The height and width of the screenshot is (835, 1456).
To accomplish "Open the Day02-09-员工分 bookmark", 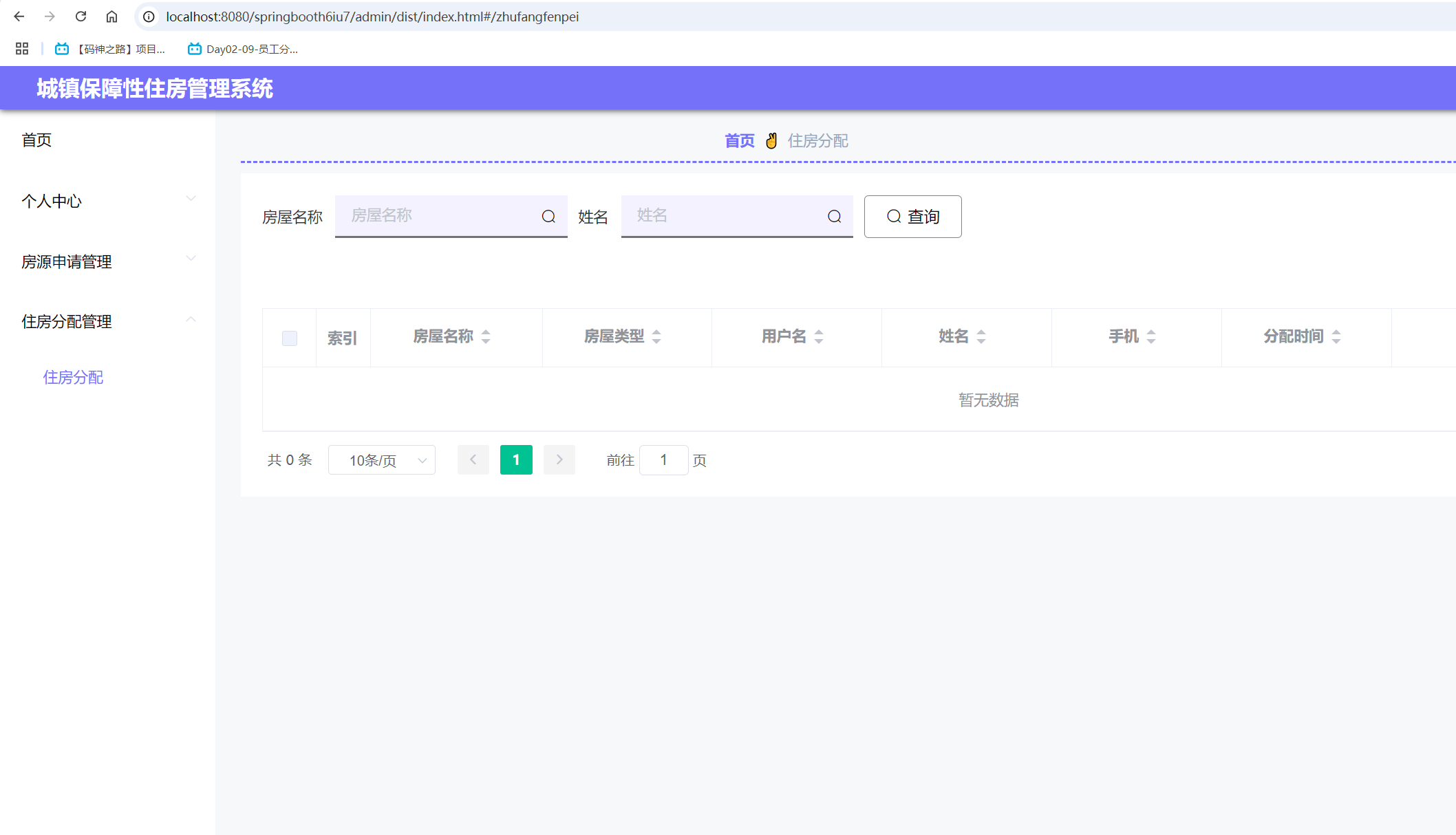I will (242, 49).
